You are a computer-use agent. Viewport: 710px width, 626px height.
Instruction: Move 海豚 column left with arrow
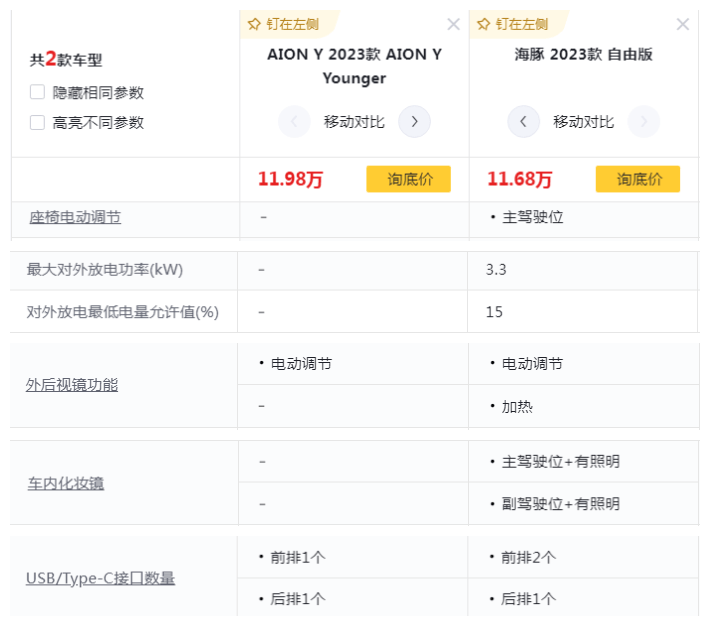[523, 121]
